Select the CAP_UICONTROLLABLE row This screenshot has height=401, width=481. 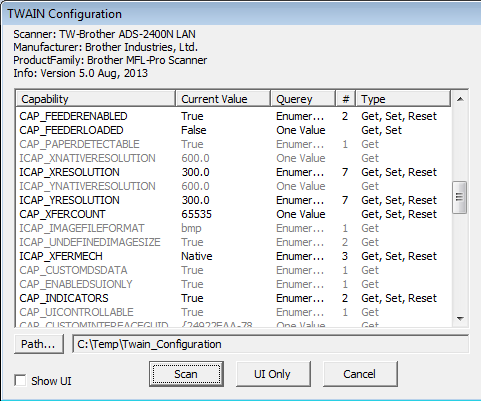pyautogui.click(x=233, y=312)
